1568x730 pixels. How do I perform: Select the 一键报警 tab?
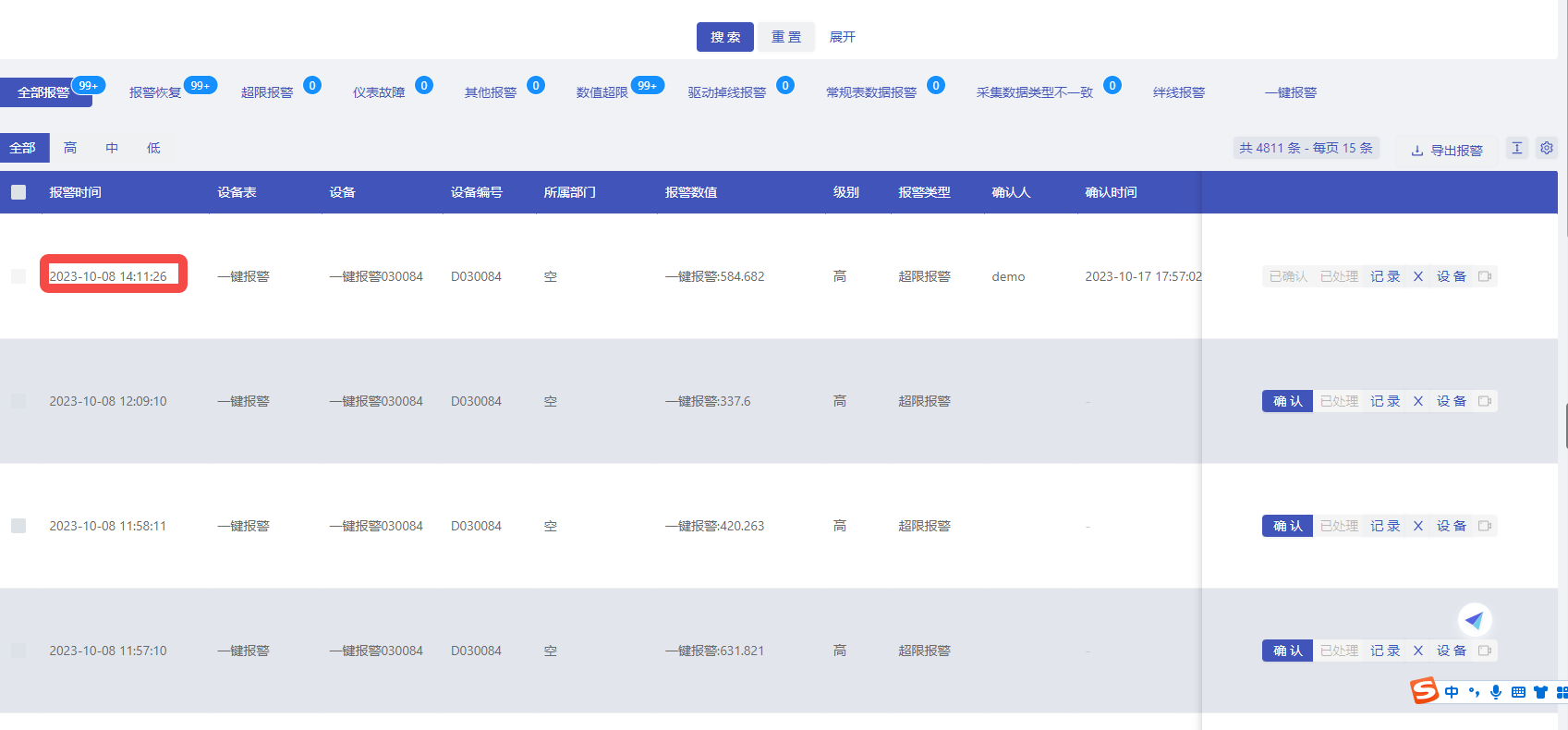tap(1291, 92)
